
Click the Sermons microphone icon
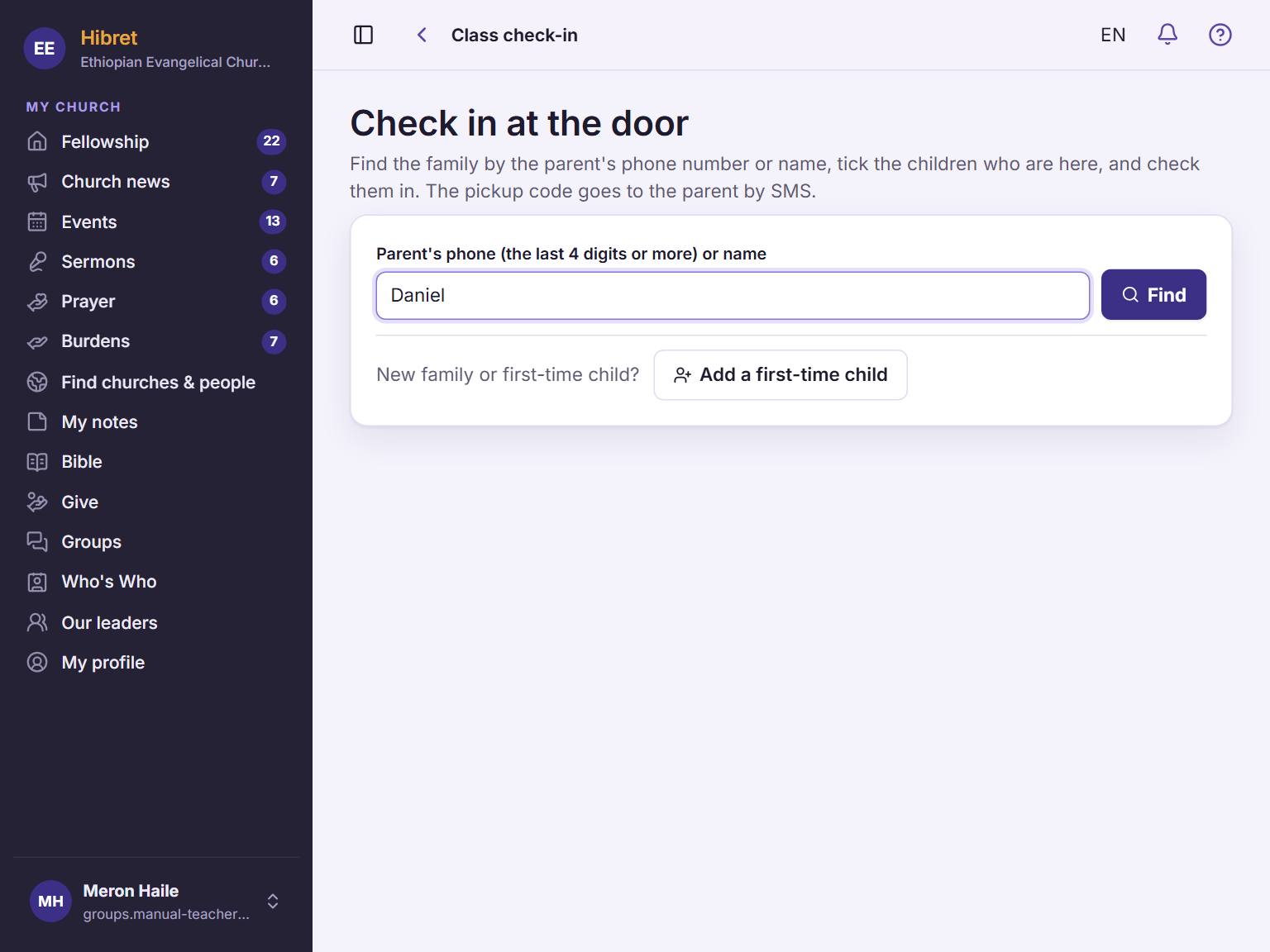tap(37, 261)
